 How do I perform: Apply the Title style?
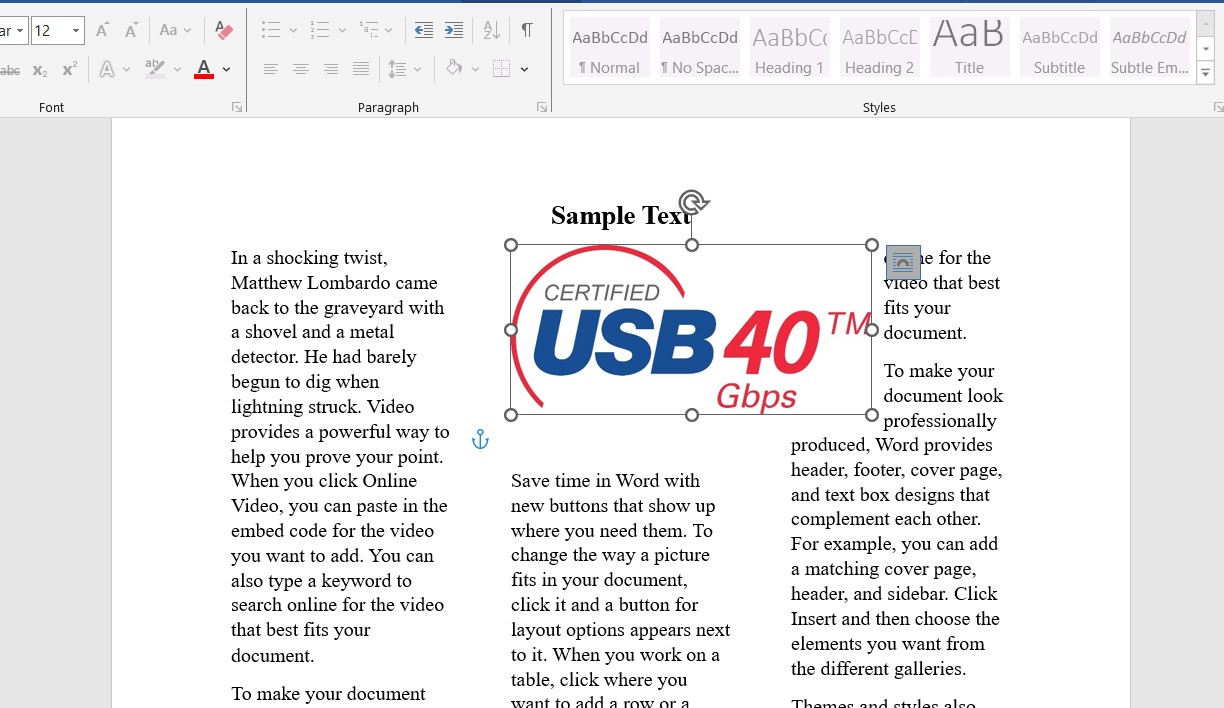pyautogui.click(x=969, y=48)
